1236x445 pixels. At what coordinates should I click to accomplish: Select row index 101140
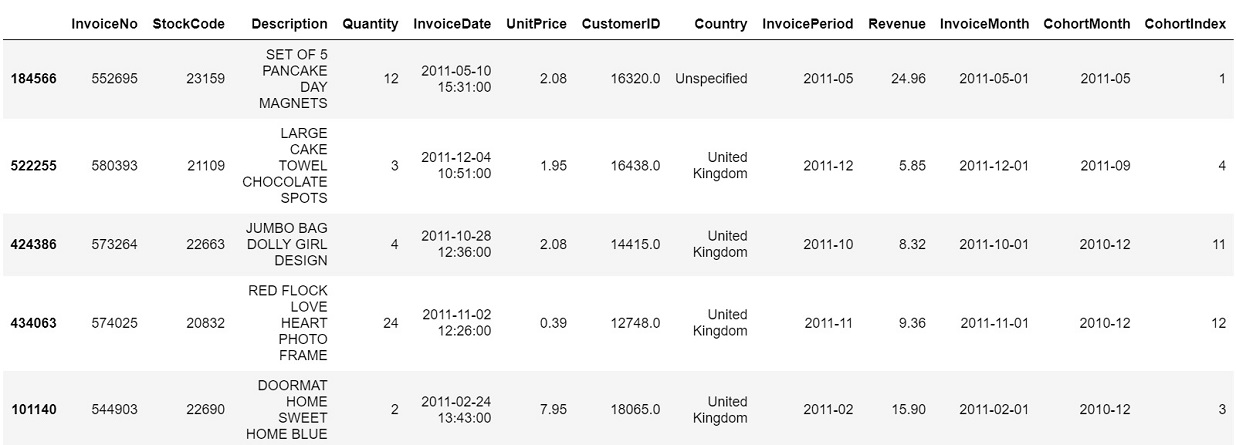(34, 409)
